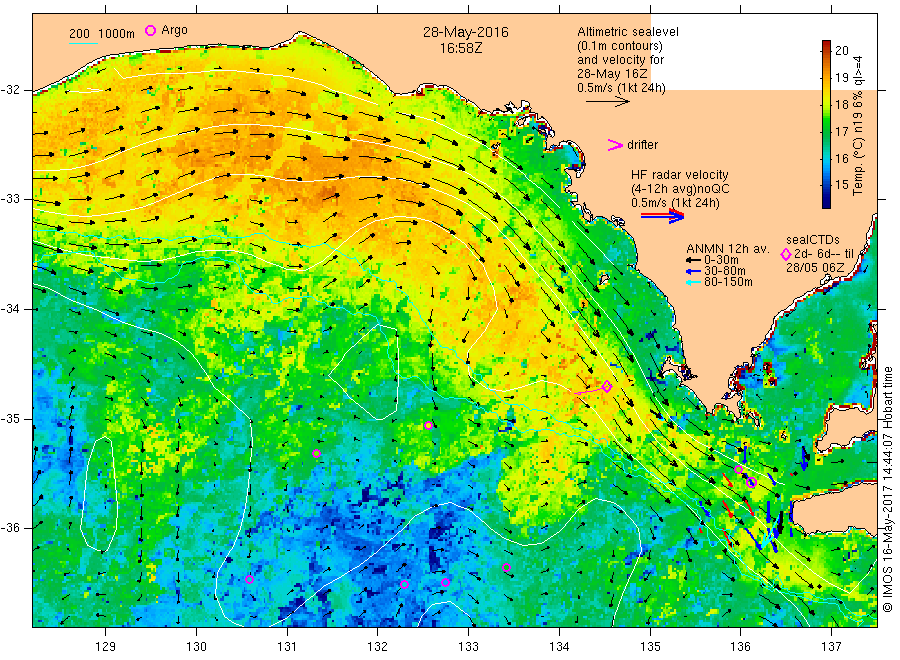Click the magenta Argo circle in the legend
The width and height of the screenshot is (900, 660).
tap(150, 30)
